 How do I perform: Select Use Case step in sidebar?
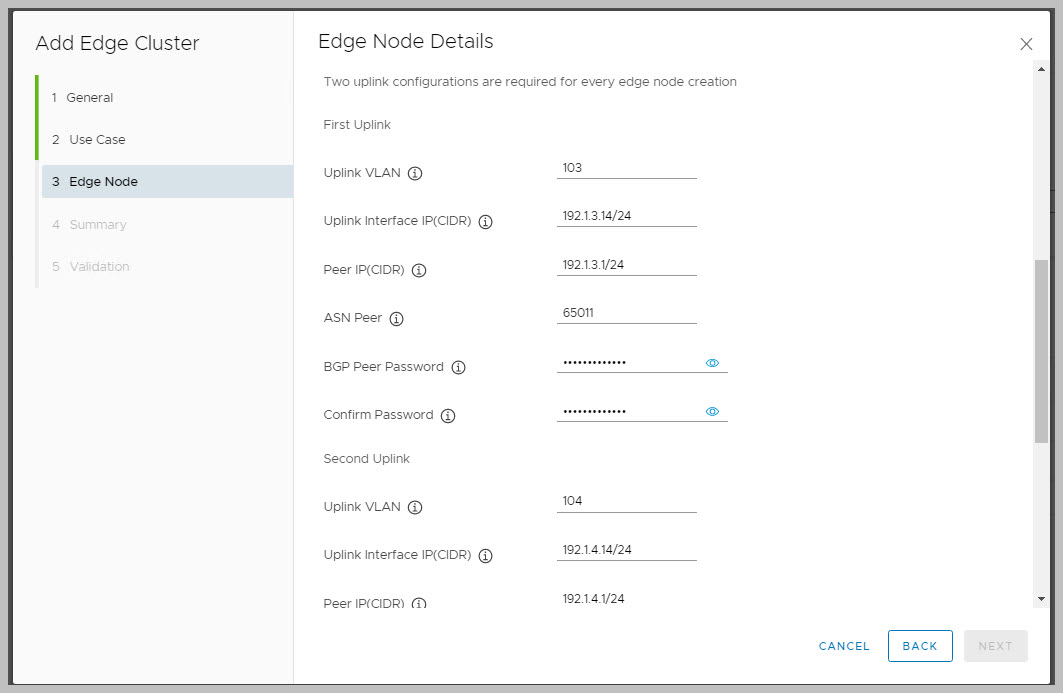click(x=97, y=140)
